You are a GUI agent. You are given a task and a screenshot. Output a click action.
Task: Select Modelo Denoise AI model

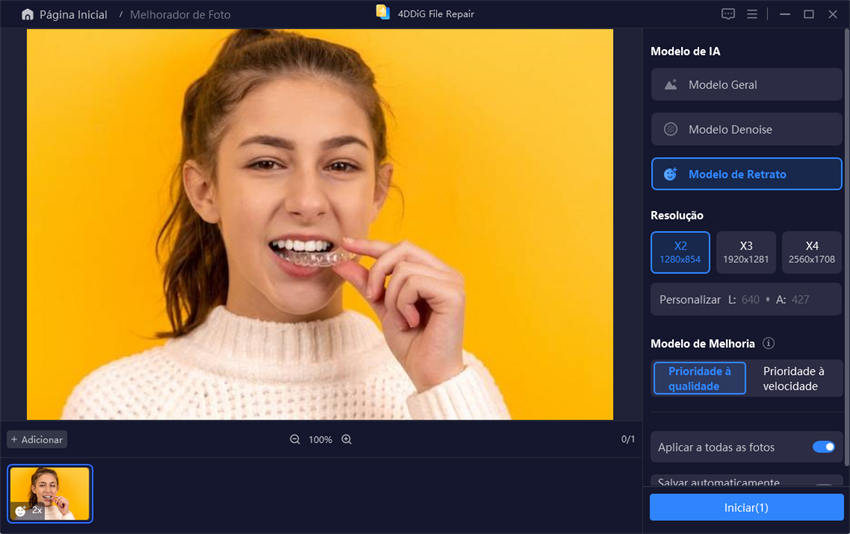746,129
